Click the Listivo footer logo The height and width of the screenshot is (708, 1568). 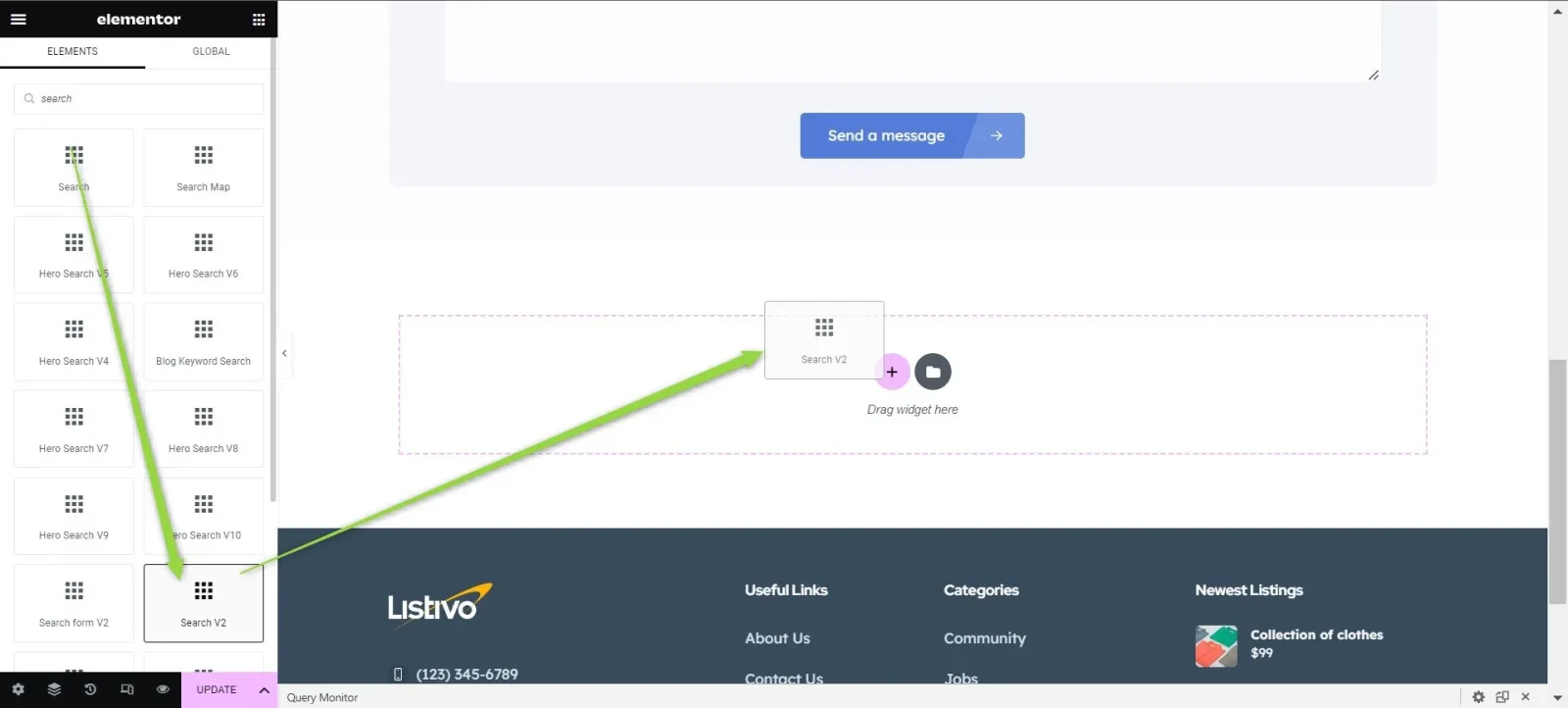(x=440, y=603)
